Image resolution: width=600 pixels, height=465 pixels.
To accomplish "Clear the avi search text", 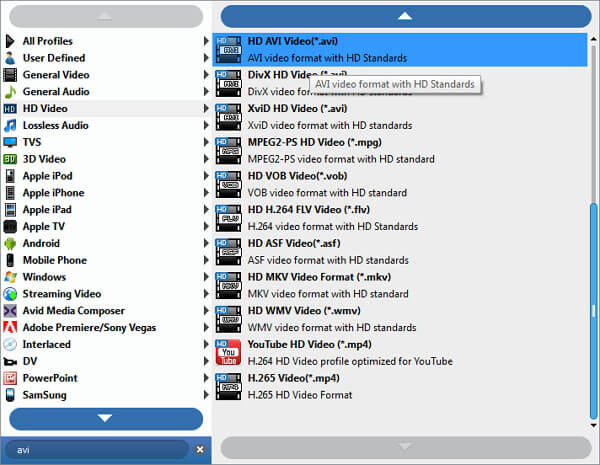I will 199,450.
